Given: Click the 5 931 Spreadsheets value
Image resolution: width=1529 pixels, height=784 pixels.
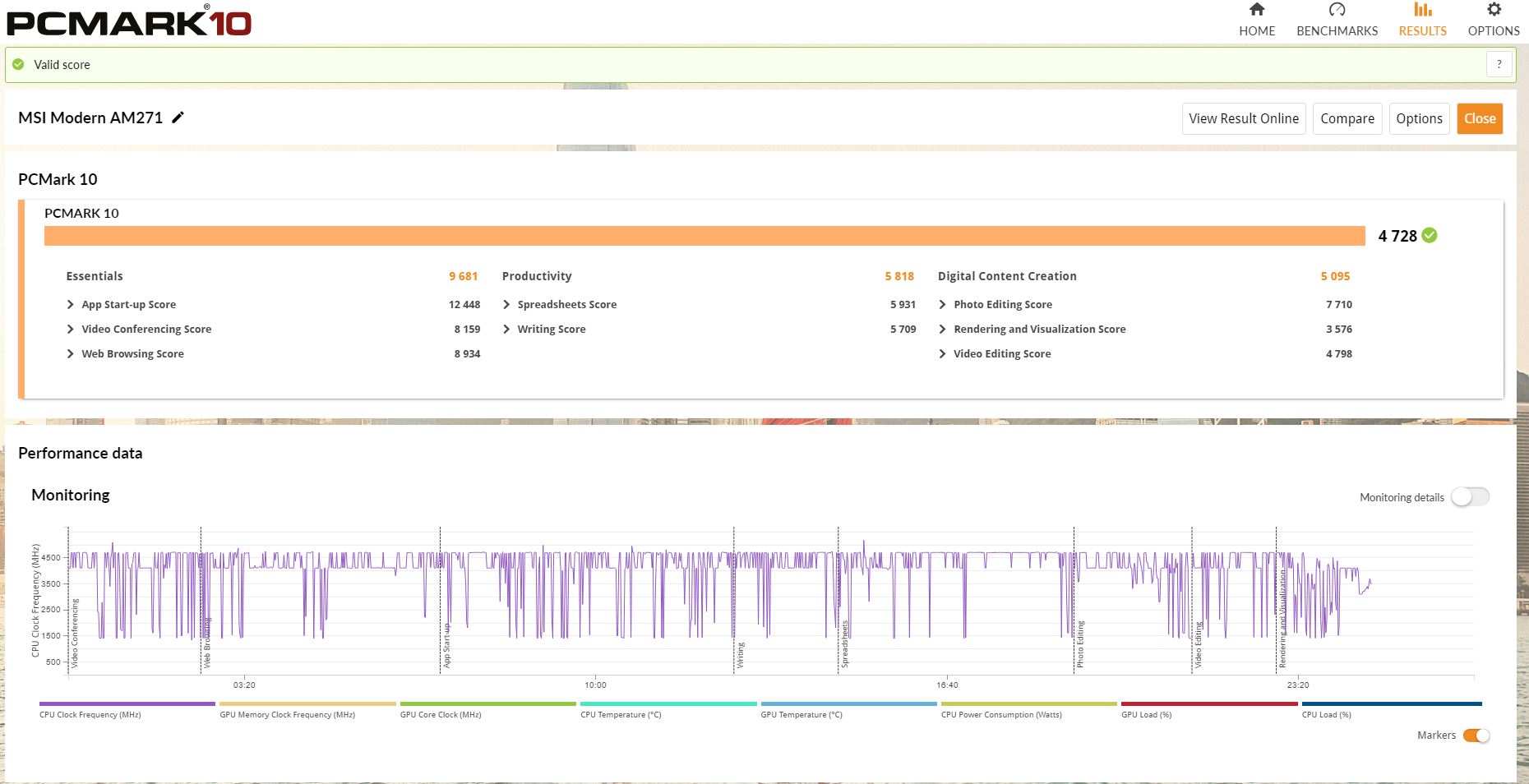Looking at the screenshot, I should pos(903,304).
